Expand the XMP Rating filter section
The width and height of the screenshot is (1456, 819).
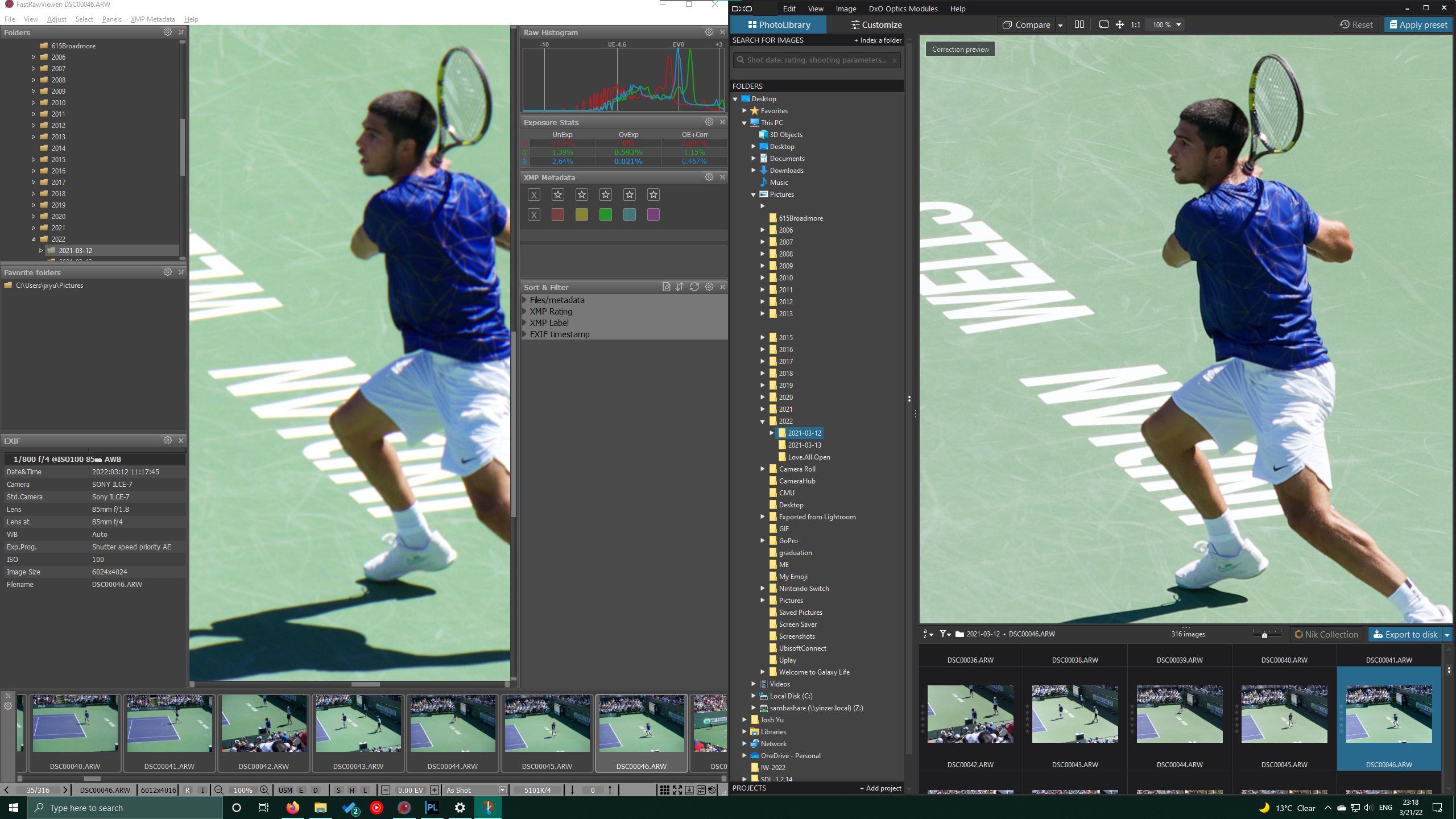(525, 312)
